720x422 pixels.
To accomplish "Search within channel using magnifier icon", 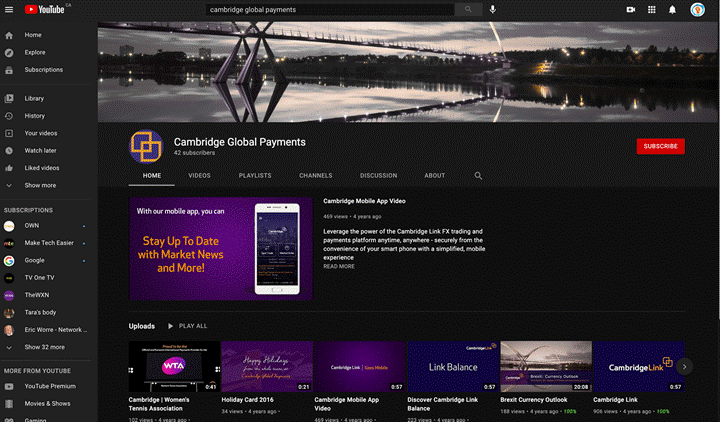I will 478,176.
